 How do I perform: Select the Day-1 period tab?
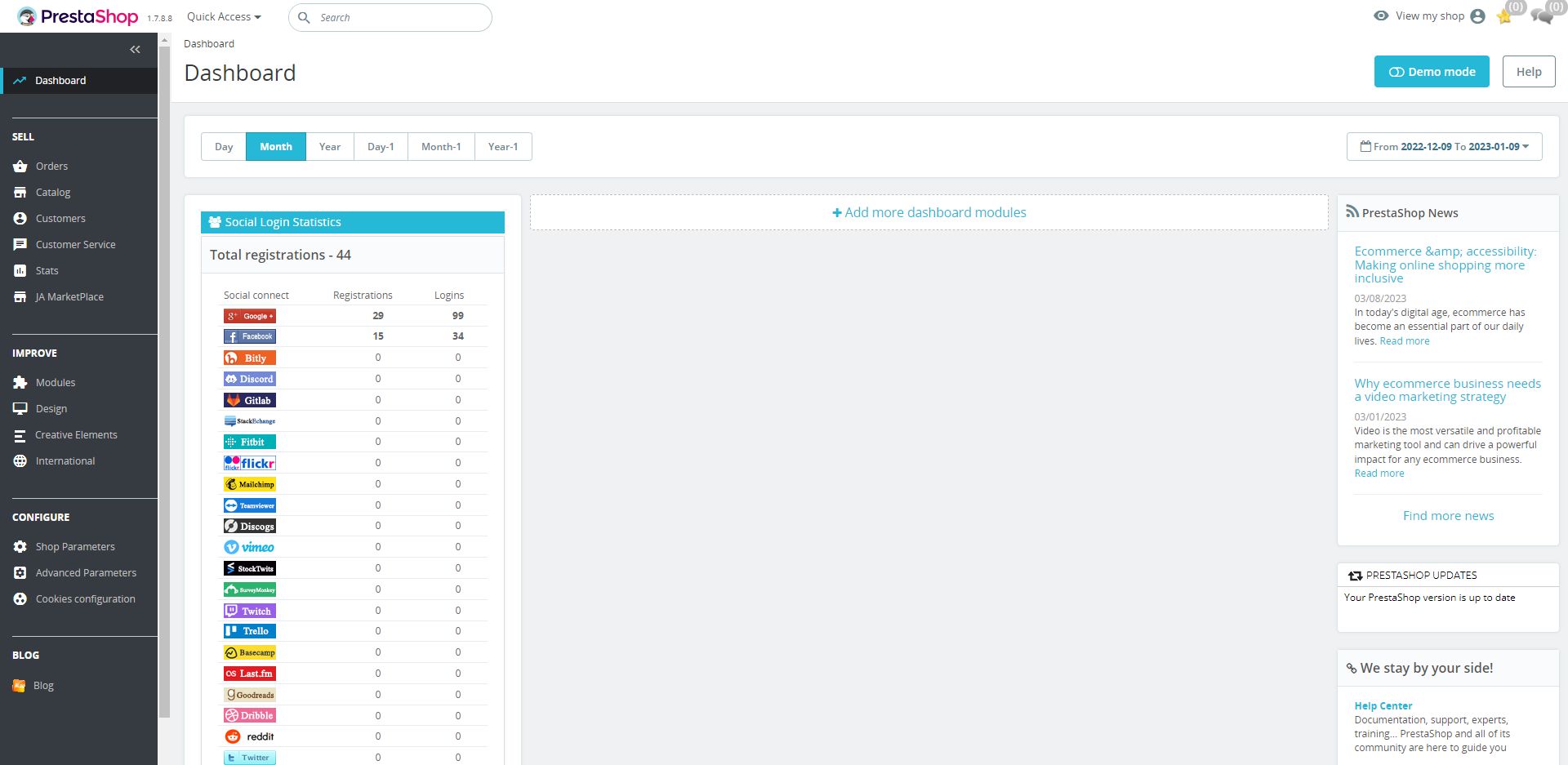381,147
